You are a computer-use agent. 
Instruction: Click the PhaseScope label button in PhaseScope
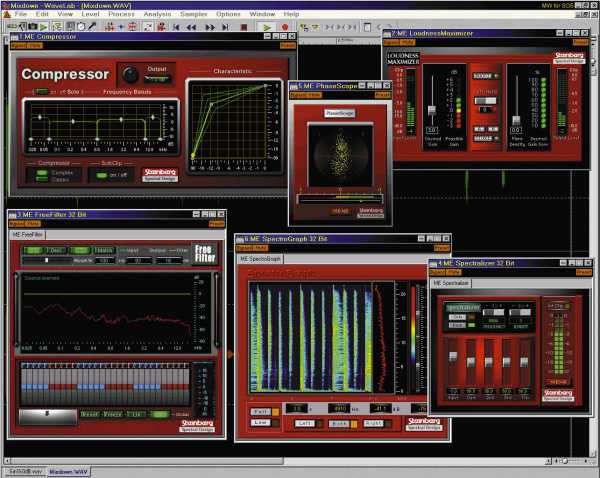[x=339, y=113]
